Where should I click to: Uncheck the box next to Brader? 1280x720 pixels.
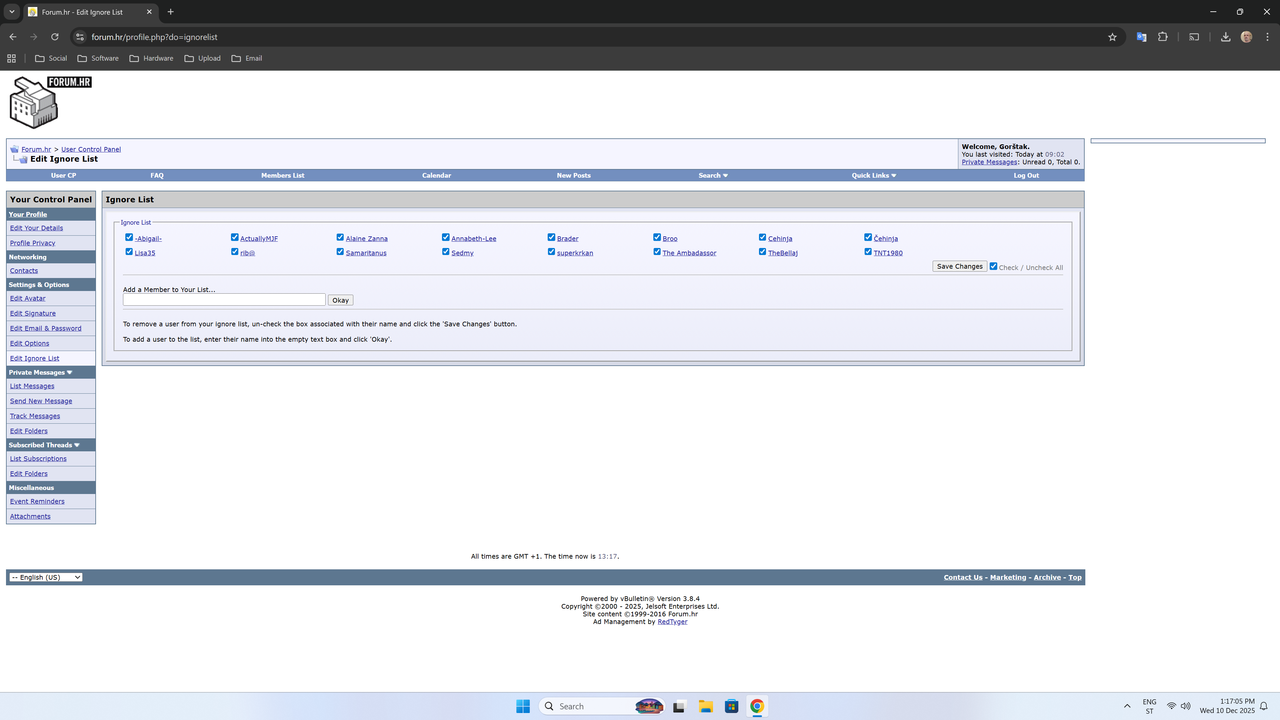[551, 237]
